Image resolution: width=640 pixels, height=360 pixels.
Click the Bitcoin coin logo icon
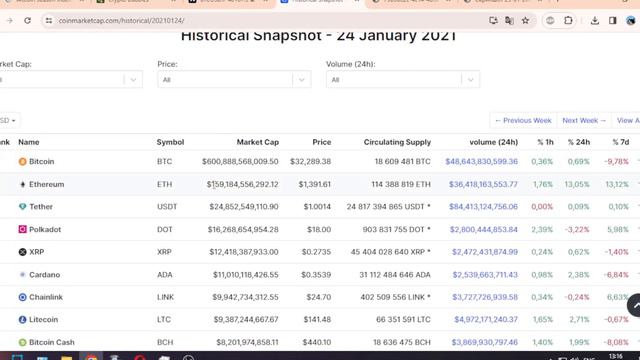pos(22,162)
